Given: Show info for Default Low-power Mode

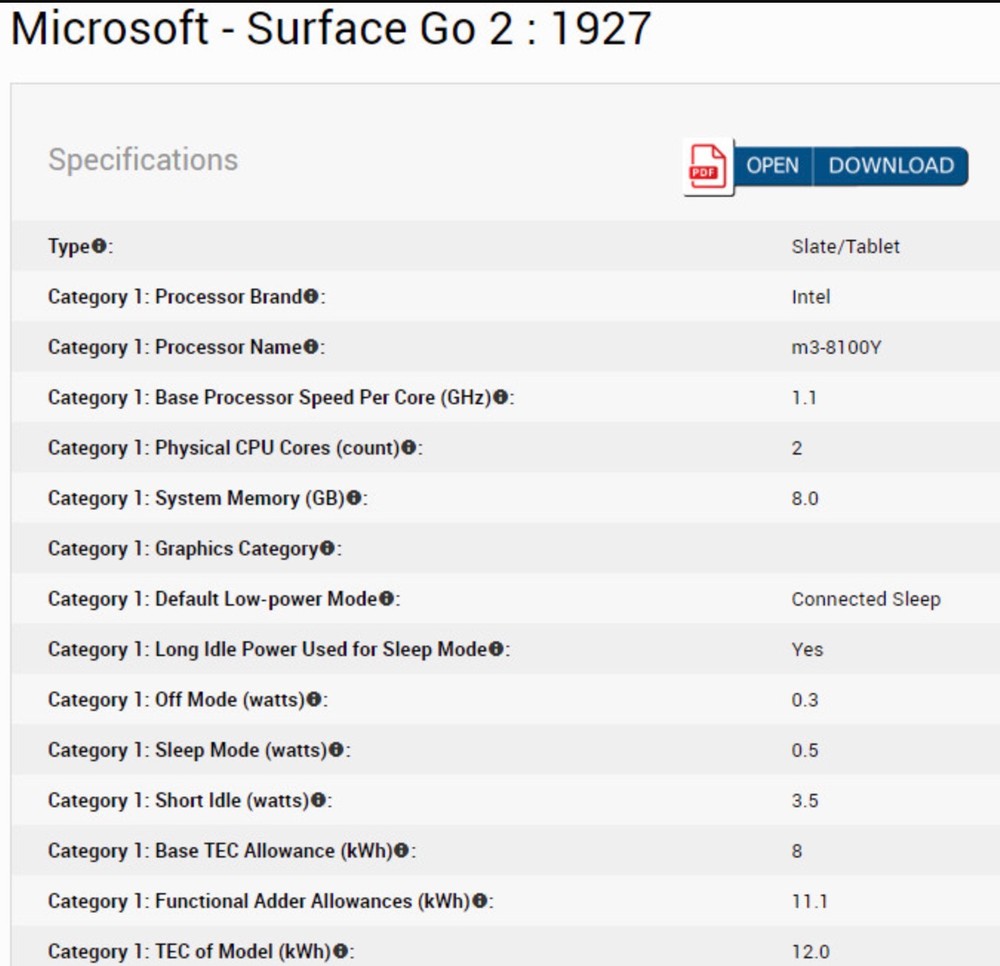Looking at the screenshot, I should coord(386,598).
